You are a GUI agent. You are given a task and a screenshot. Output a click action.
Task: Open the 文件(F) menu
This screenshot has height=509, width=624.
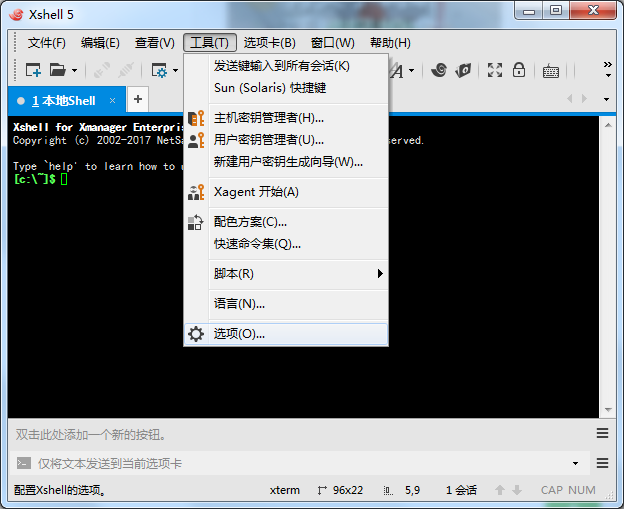pyautogui.click(x=47, y=43)
